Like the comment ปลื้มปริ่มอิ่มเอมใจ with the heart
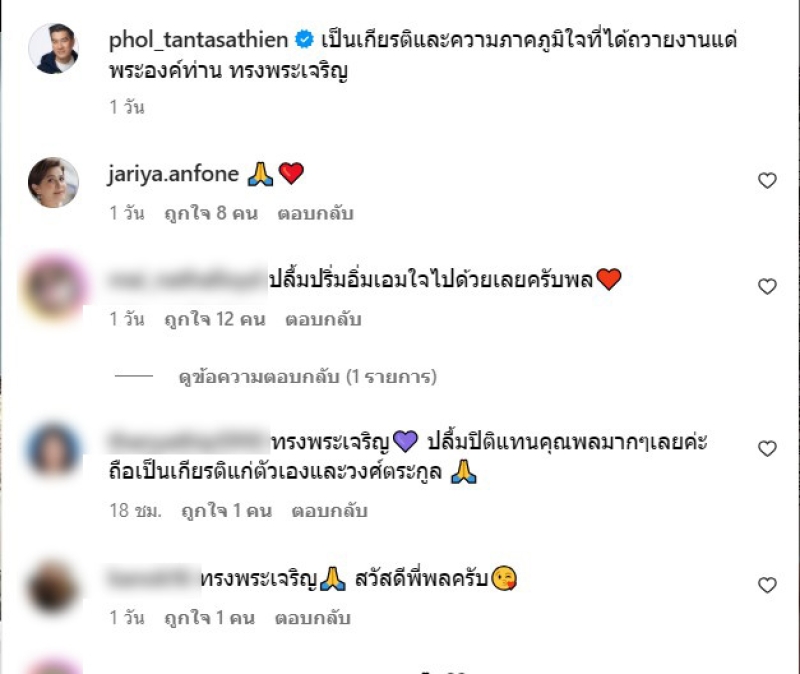Viewport: 800px width, 674px height. 767,287
